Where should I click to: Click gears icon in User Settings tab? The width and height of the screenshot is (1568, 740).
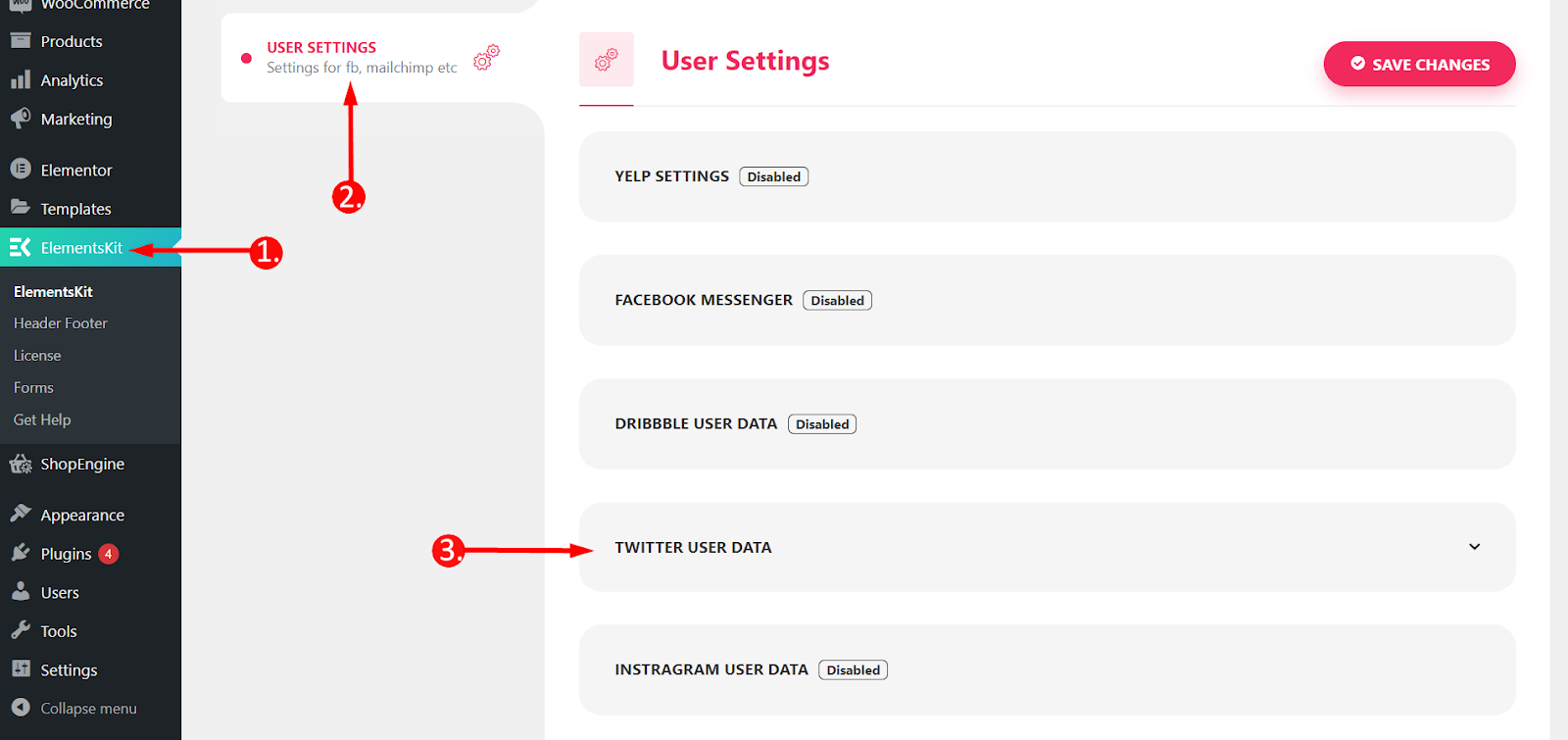487,57
